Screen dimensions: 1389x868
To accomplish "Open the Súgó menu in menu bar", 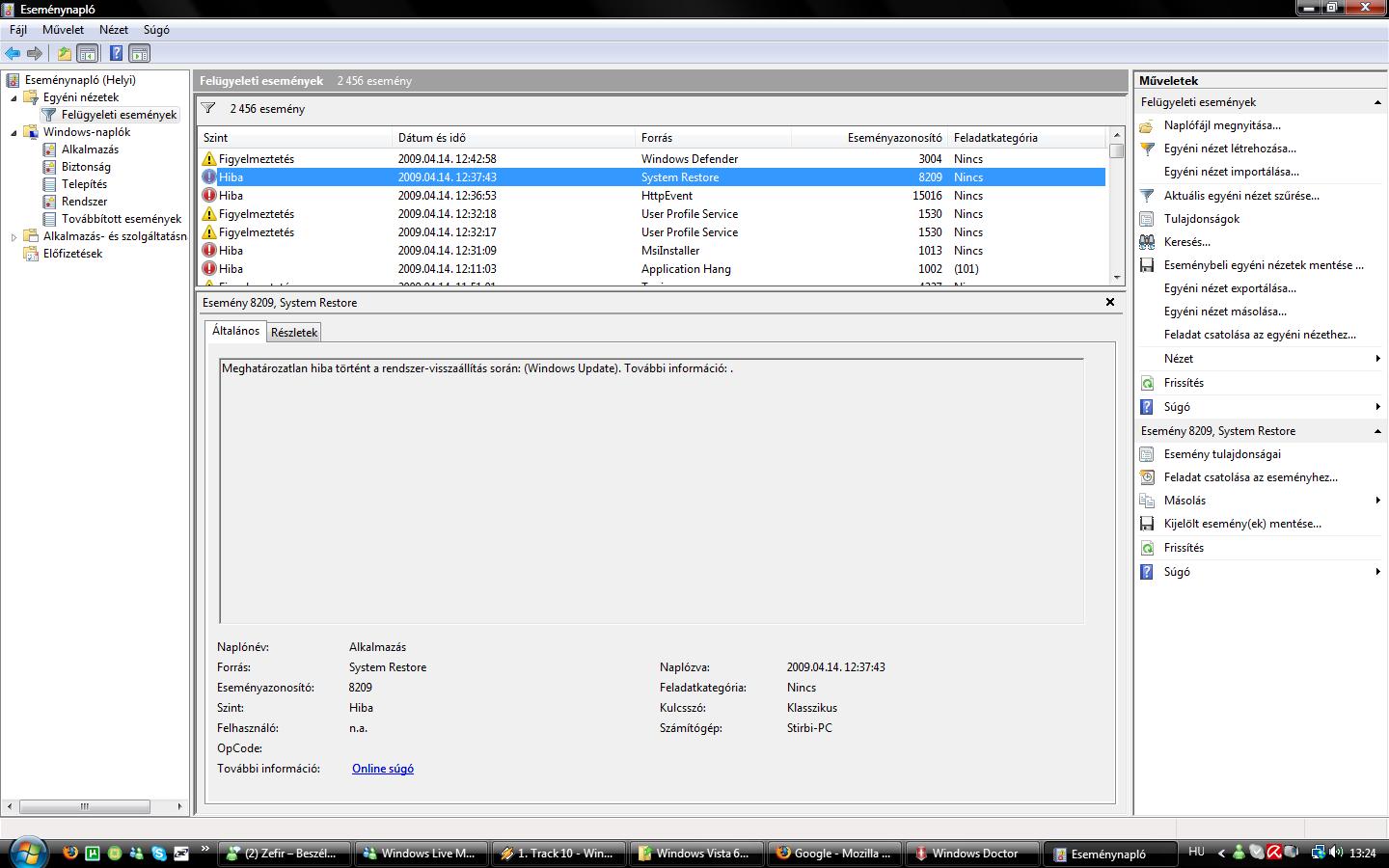I will 156,30.
